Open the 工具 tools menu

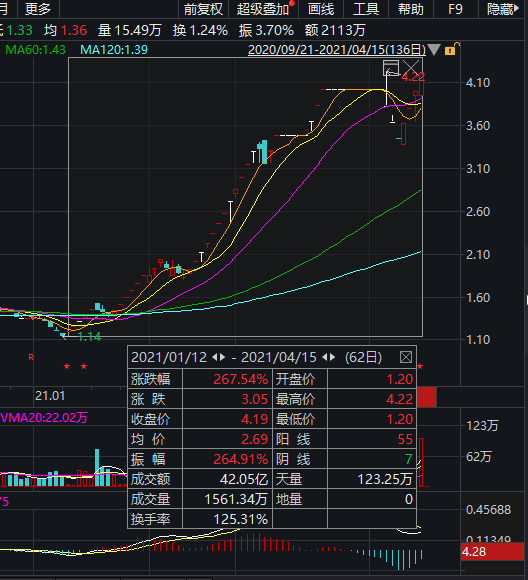click(x=366, y=9)
